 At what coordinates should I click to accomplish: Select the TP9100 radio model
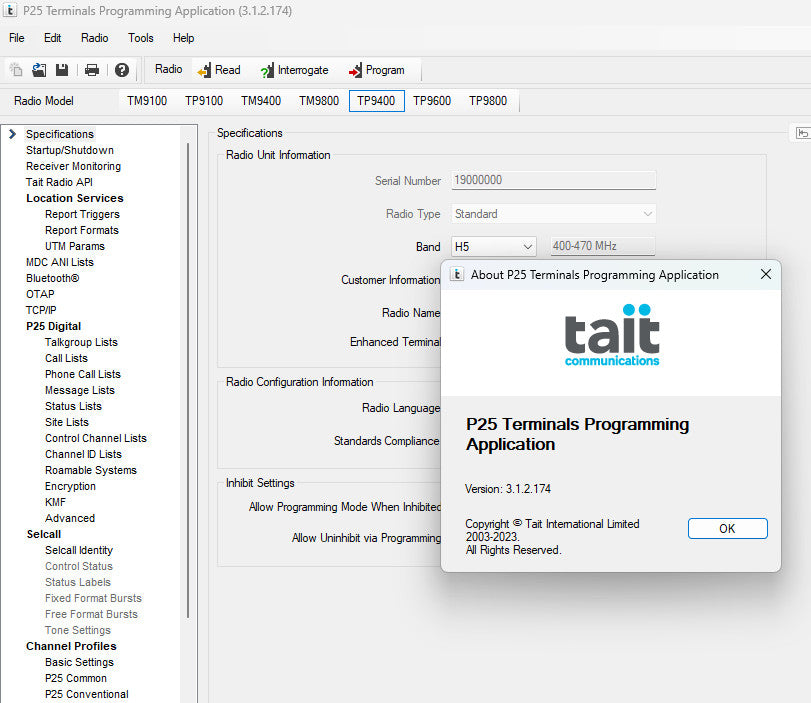[204, 100]
